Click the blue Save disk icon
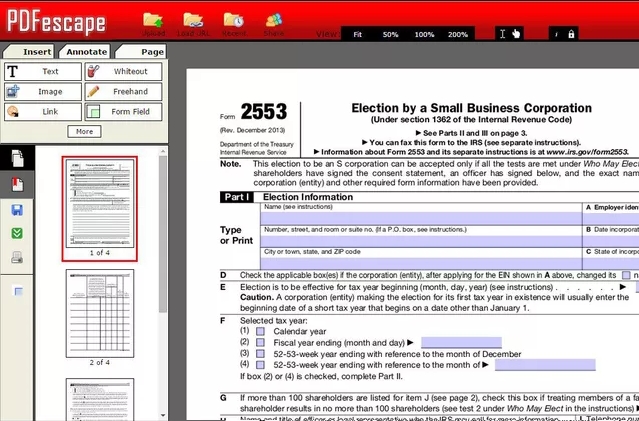 pyautogui.click(x=17, y=210)
